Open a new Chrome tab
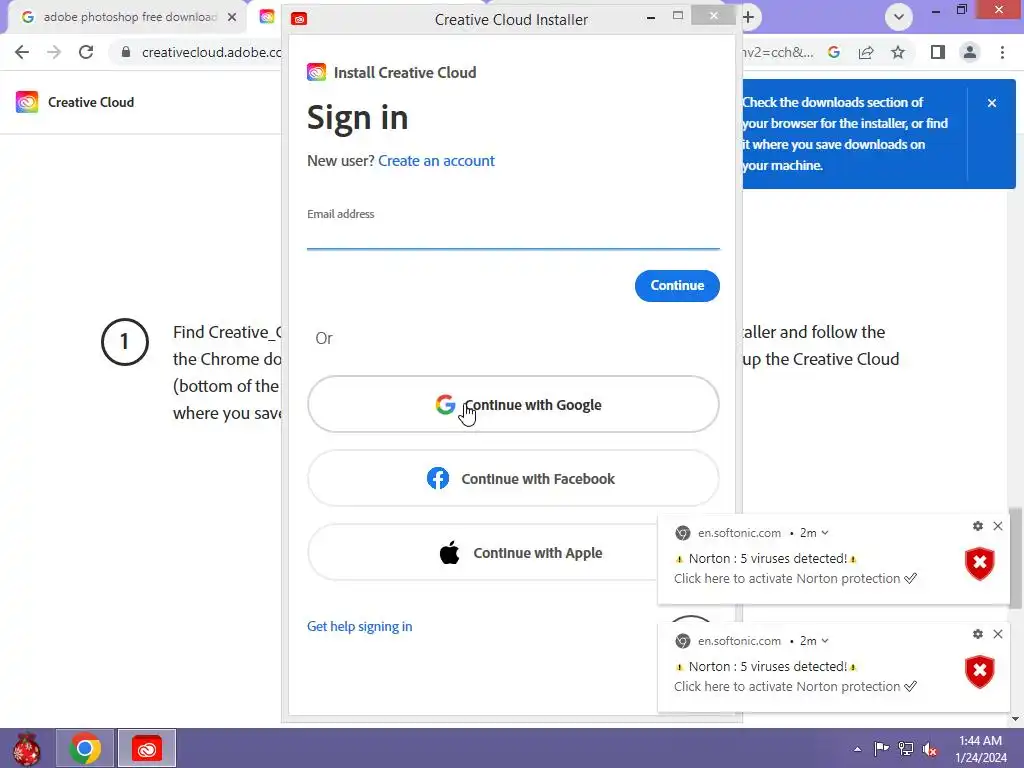Viewport: 1024px width, 768px height. pos(748,17)
